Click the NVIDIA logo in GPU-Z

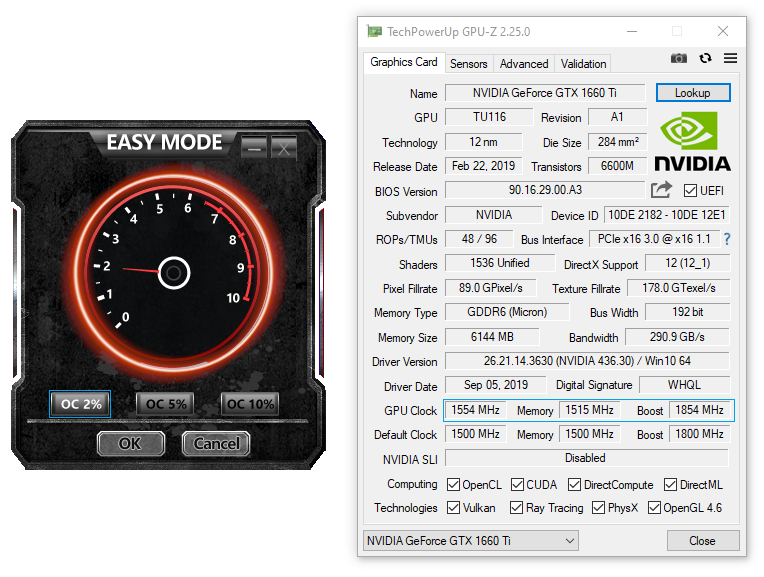(x=692, y=141)
